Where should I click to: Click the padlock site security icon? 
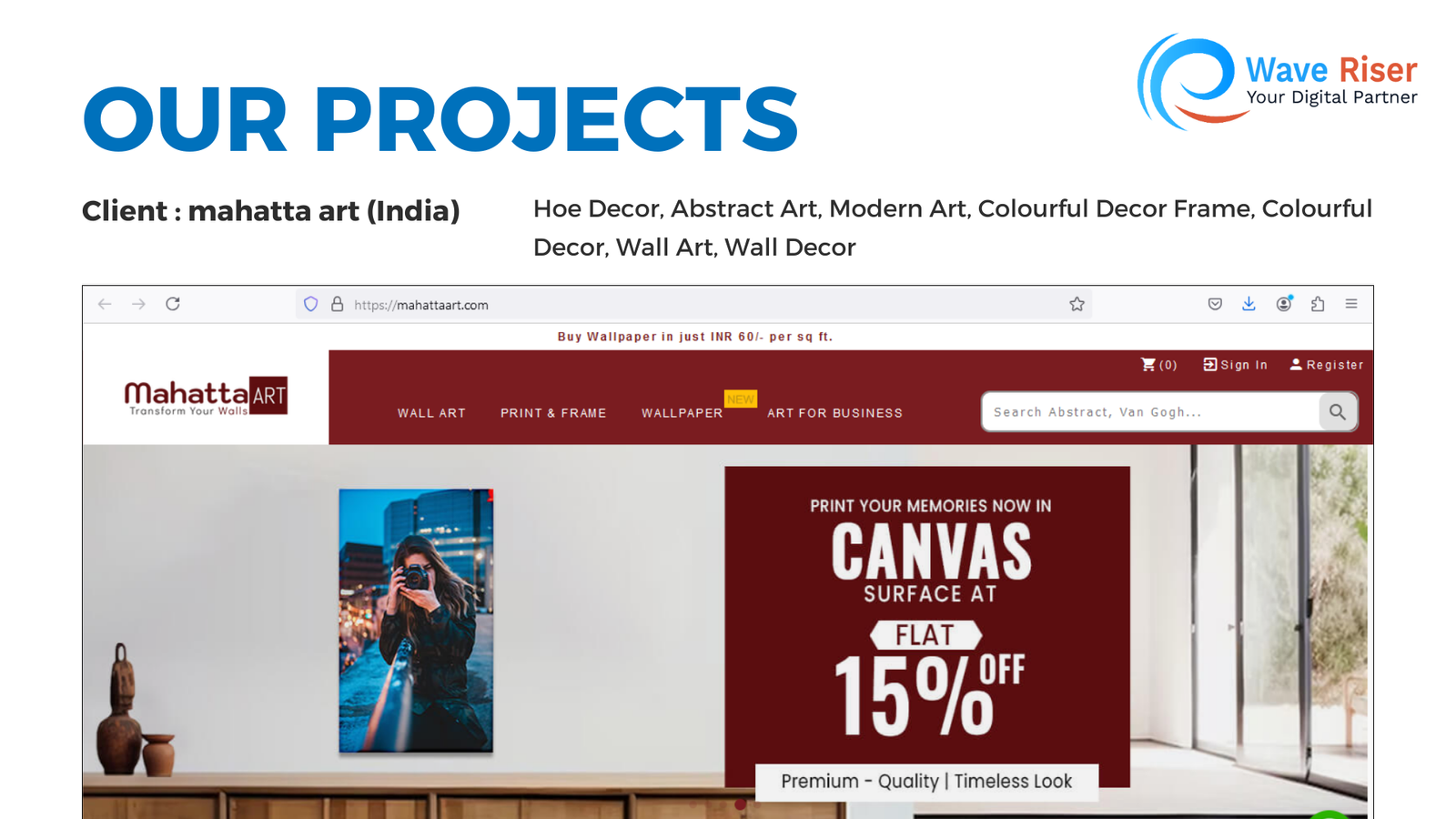(337, 304)
